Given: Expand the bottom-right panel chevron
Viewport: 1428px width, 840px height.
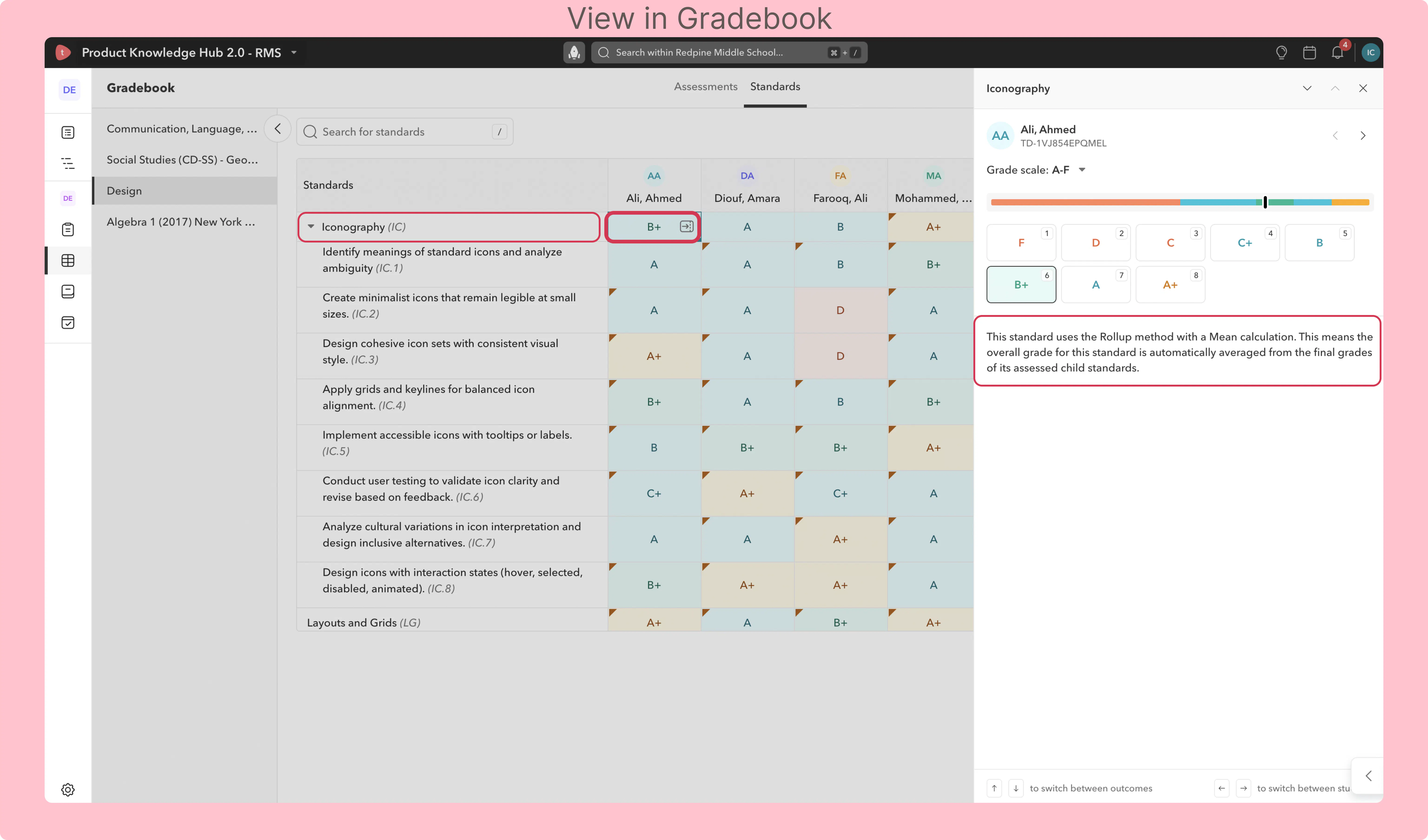Looking at the screenshot, I should [1368, 776].
